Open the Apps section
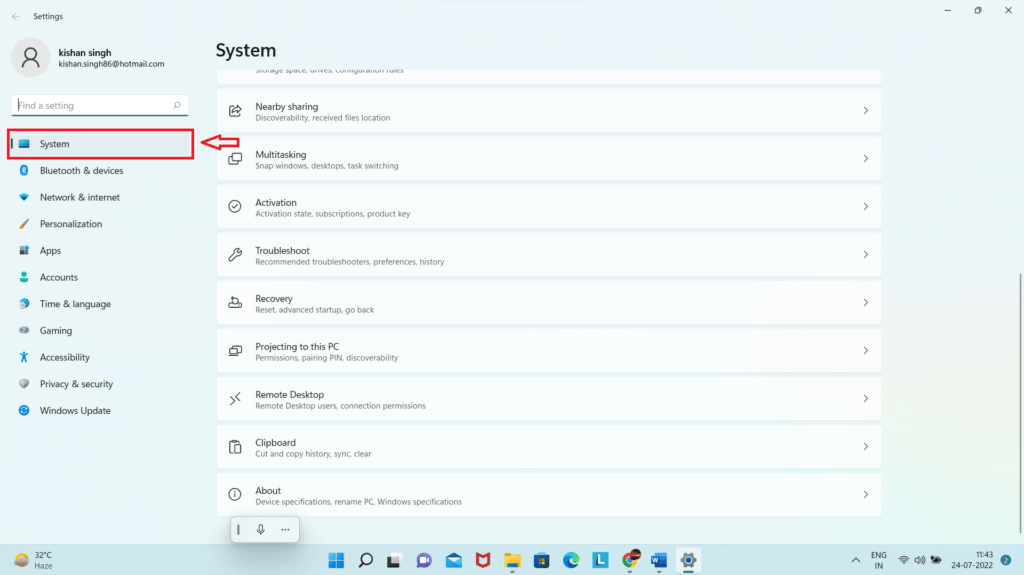Image resolution: width=1024 pixels, height=575 pixels. click(x=101, y=251)
